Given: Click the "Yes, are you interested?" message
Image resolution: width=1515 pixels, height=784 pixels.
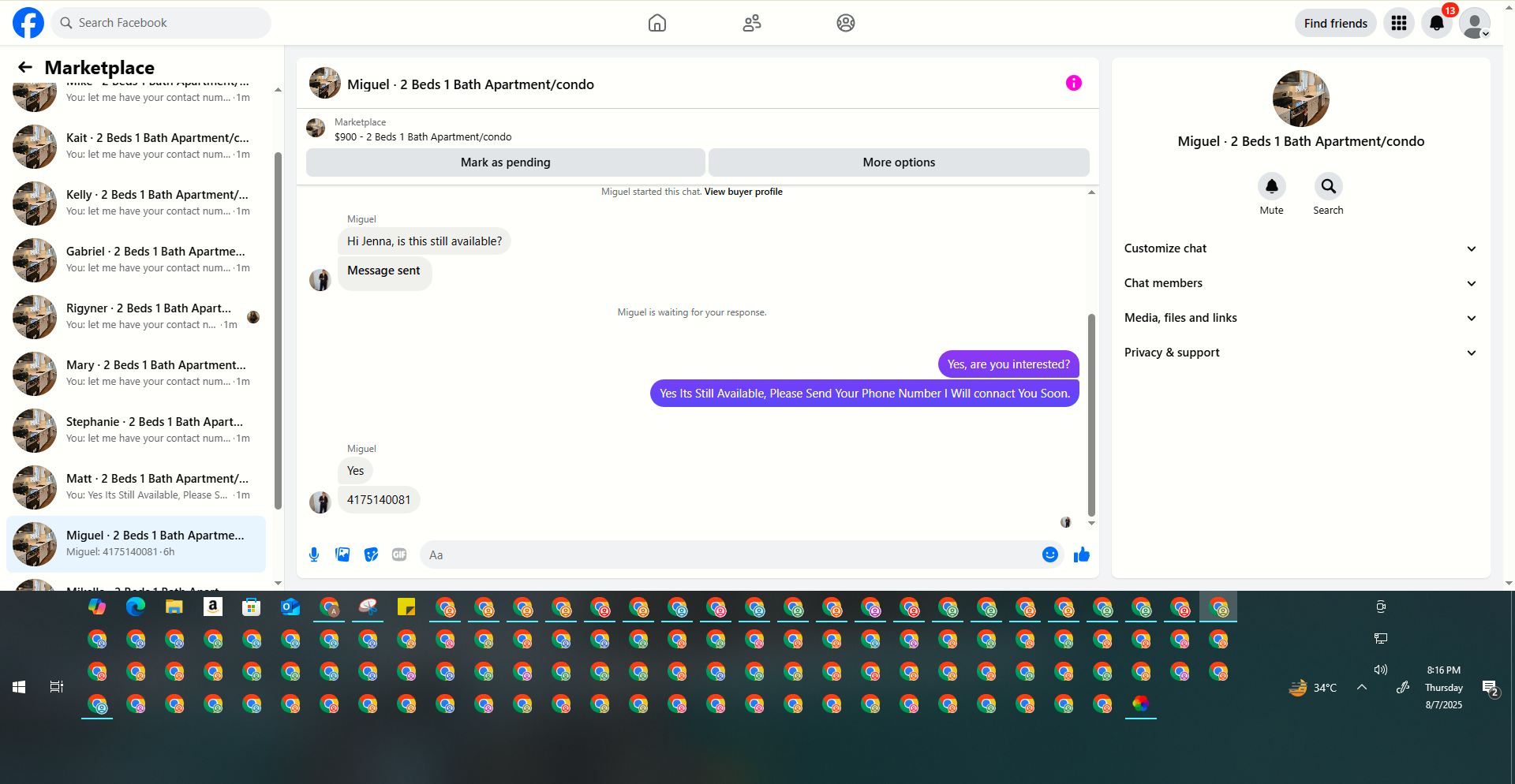Looking at the screenshot, I should pyautogui.click(x=1008, y=364).
